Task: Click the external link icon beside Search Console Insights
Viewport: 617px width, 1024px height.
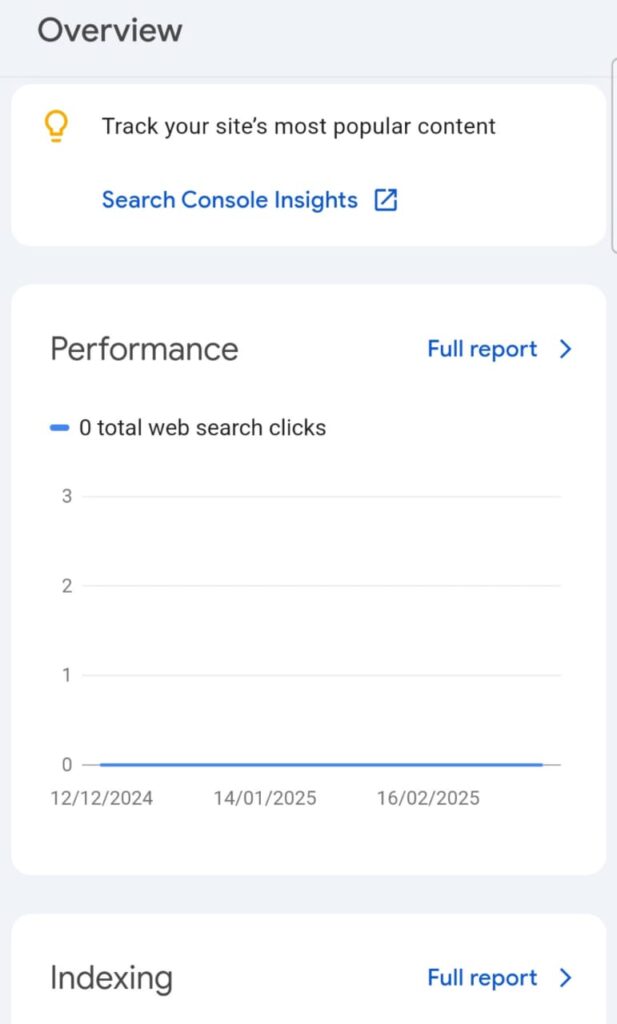Action: click(x=386, y=200)
